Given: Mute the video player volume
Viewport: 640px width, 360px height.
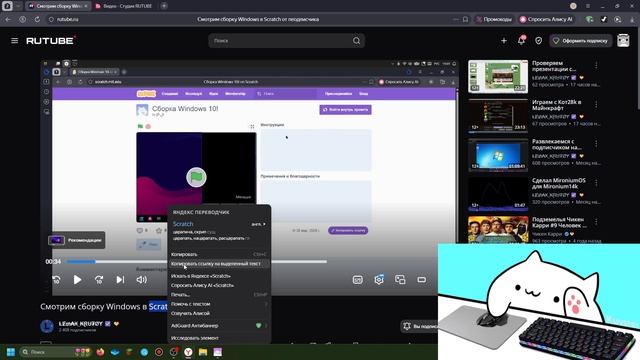Looking at the screenshot, I should click(x=141, y=280).
